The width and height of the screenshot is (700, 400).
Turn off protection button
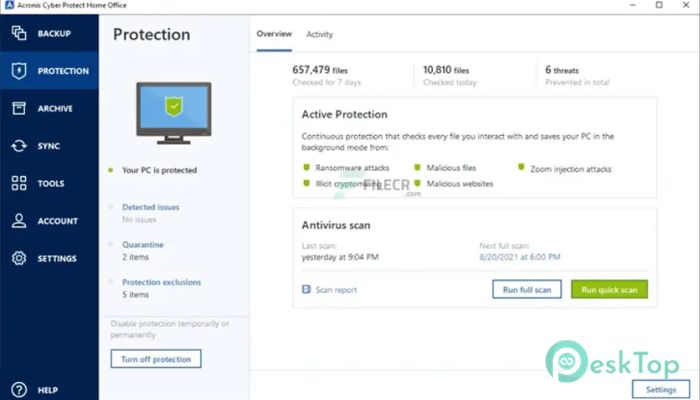coord(156,359)
